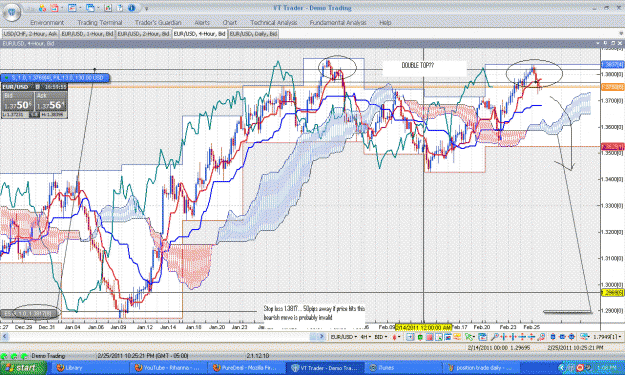This screenshot has height=375, width=625.
Task: Open the EUR/USD symbol dropdown in chart toolbar
Action: [x=344, y=337]
